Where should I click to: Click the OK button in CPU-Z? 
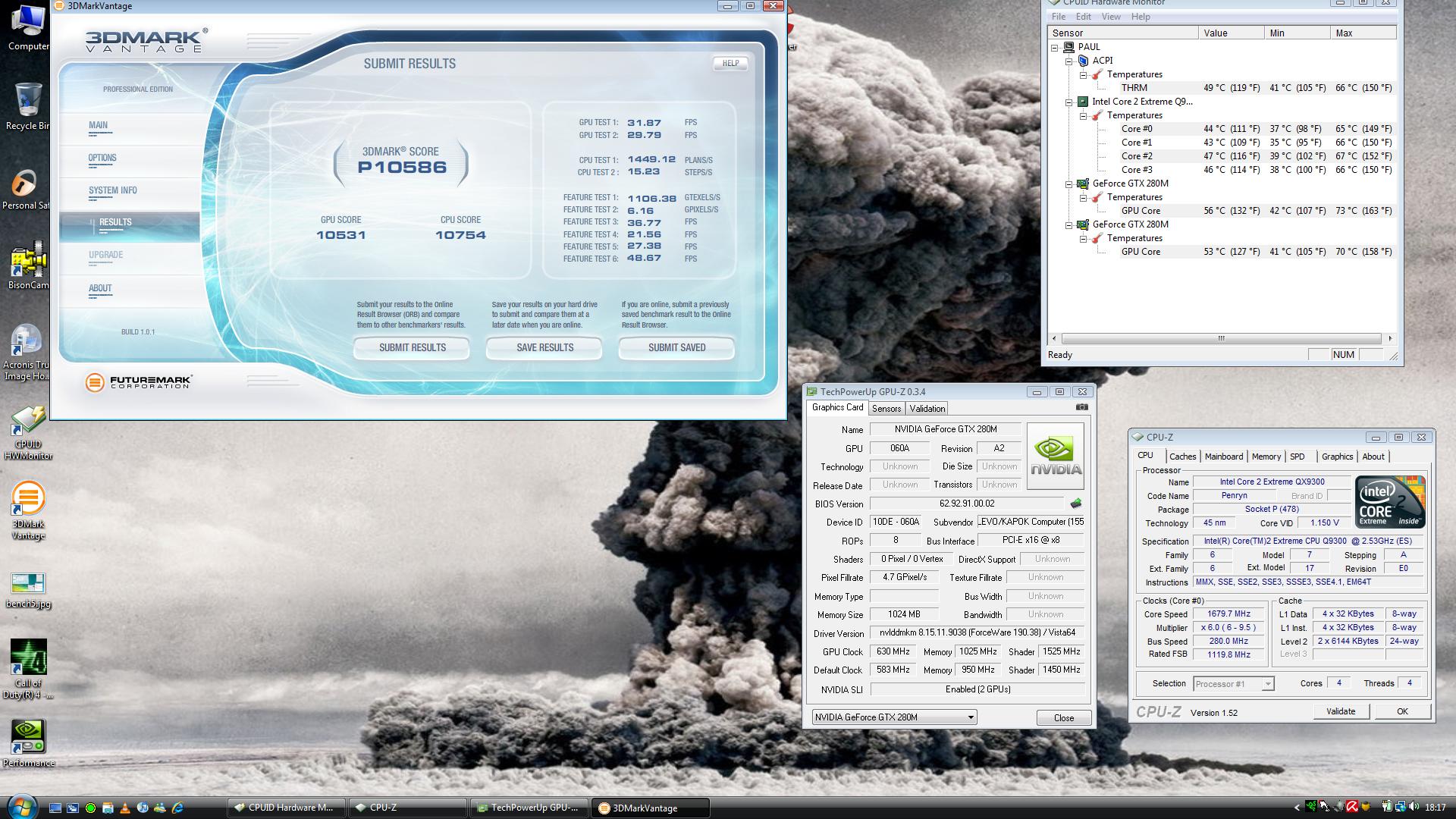1402,711
